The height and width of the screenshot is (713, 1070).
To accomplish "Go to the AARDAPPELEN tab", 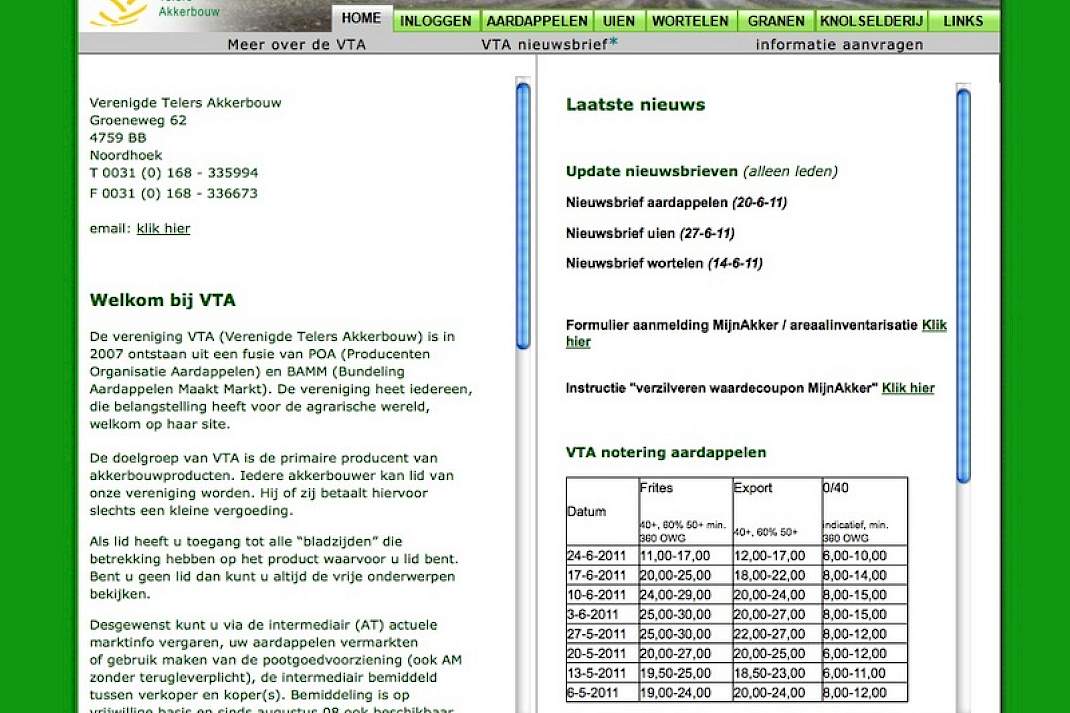I will (x=537, y=21).
